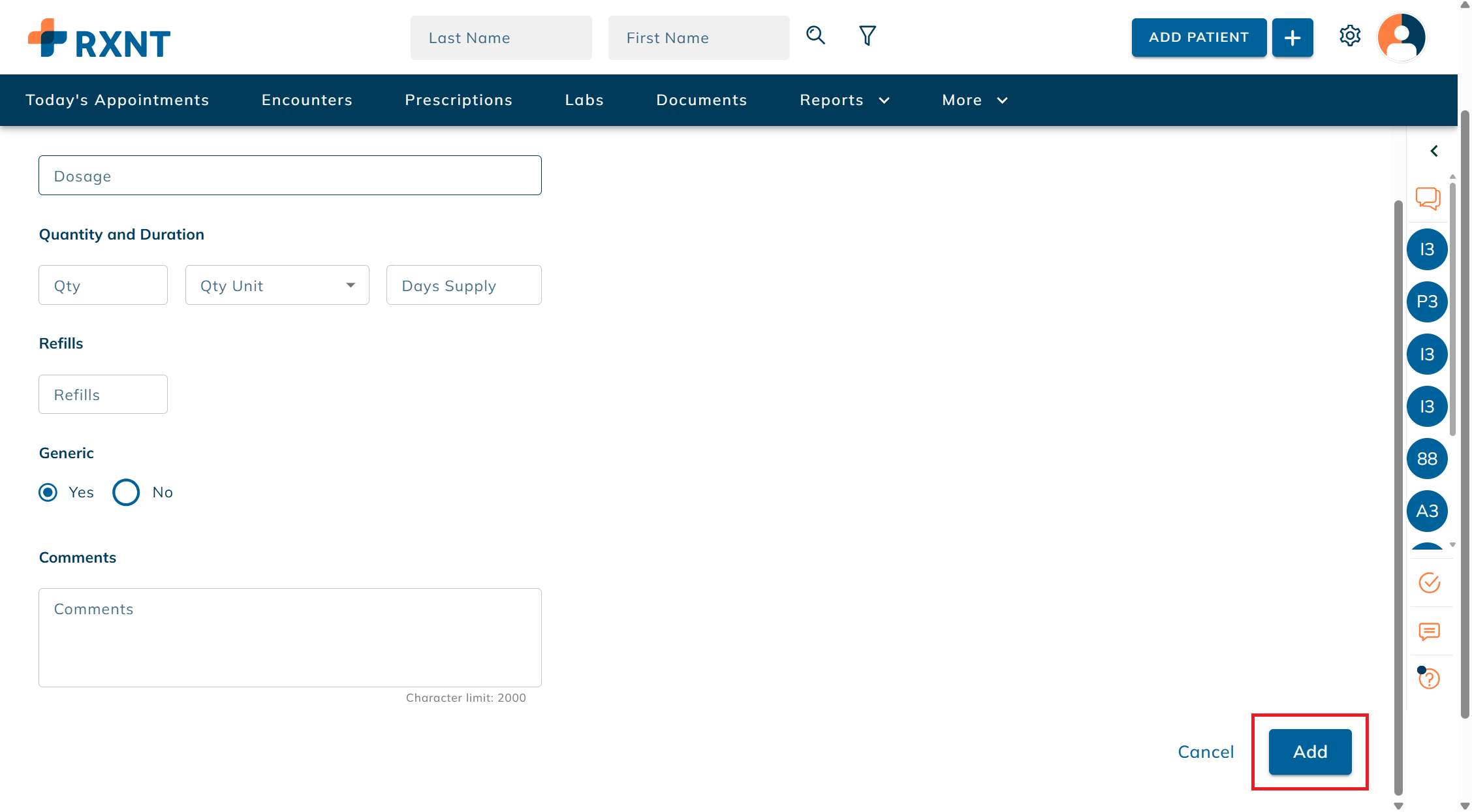
Task: Open the messages icon near the sidebar bottom
Action: (x=1428, y=632)
